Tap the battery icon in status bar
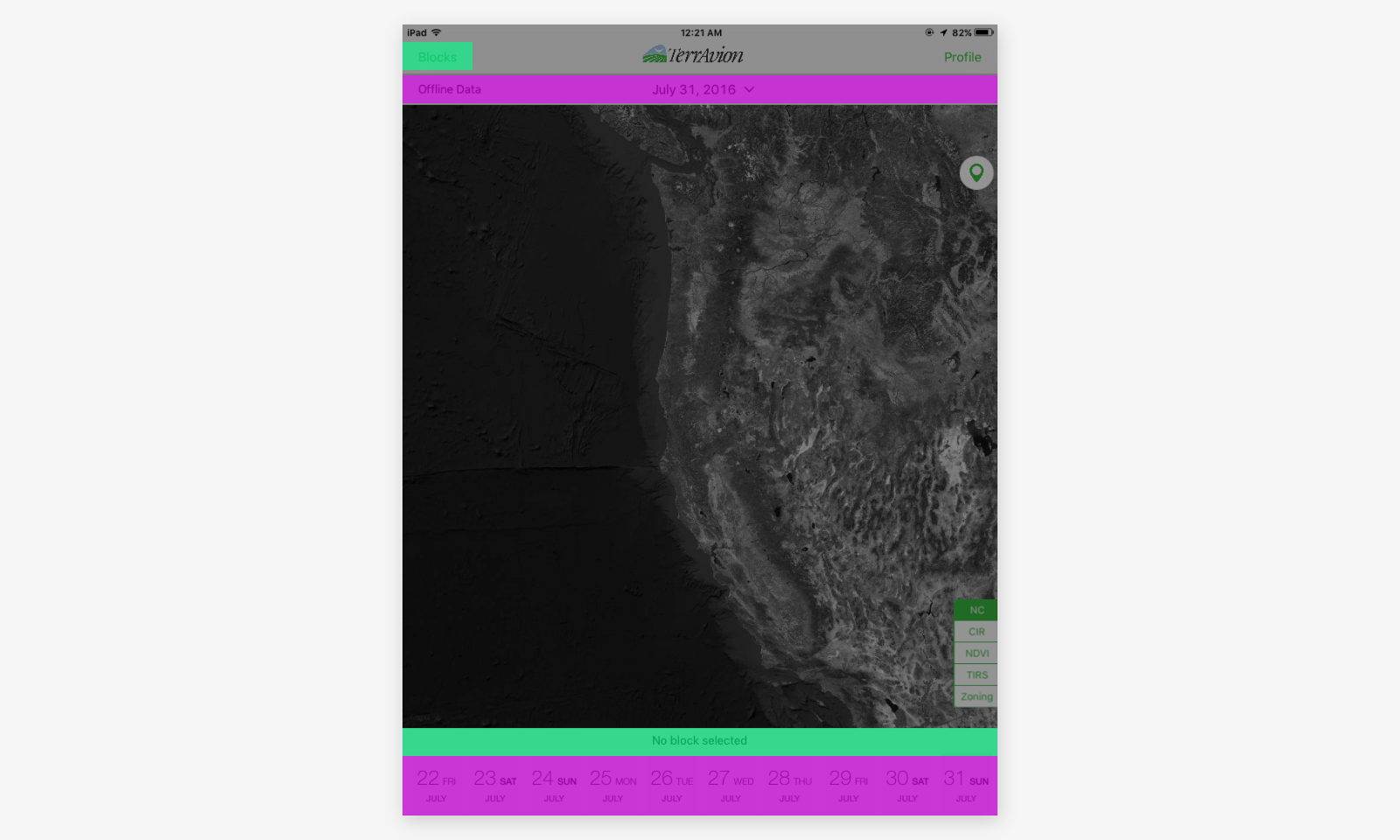 tap(983, 32)
